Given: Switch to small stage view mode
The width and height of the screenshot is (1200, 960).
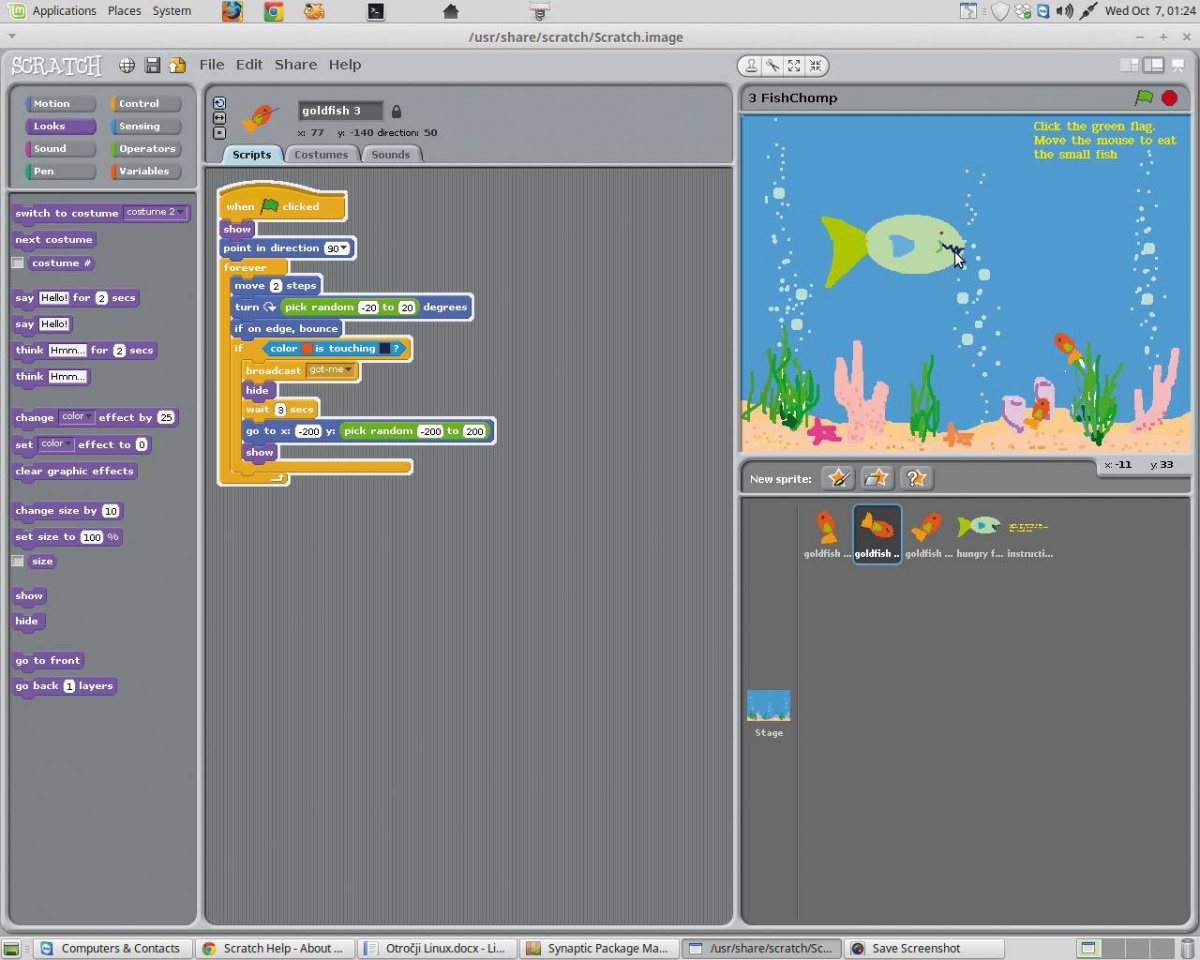Looking at the screenshot, I should click(x=1129, y=65).
